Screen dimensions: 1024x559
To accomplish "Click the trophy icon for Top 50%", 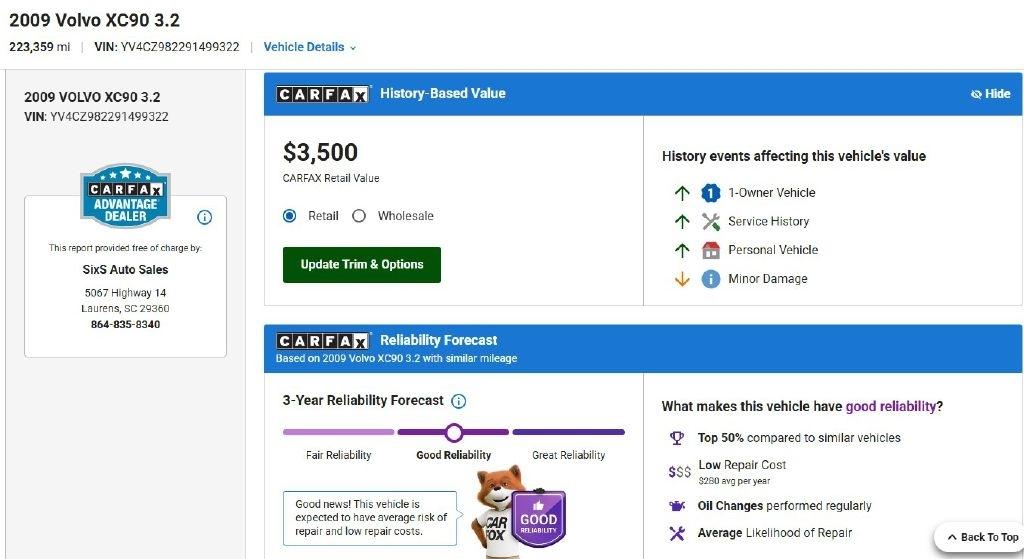I will [677, 438].
